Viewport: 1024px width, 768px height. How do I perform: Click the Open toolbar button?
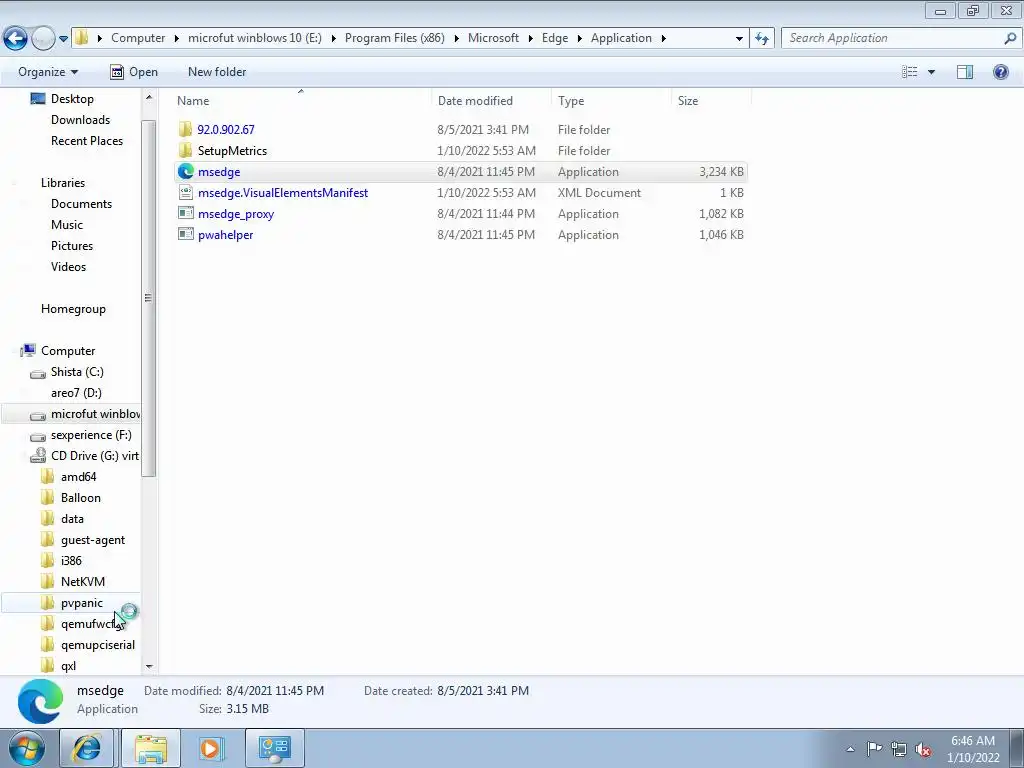134,72
